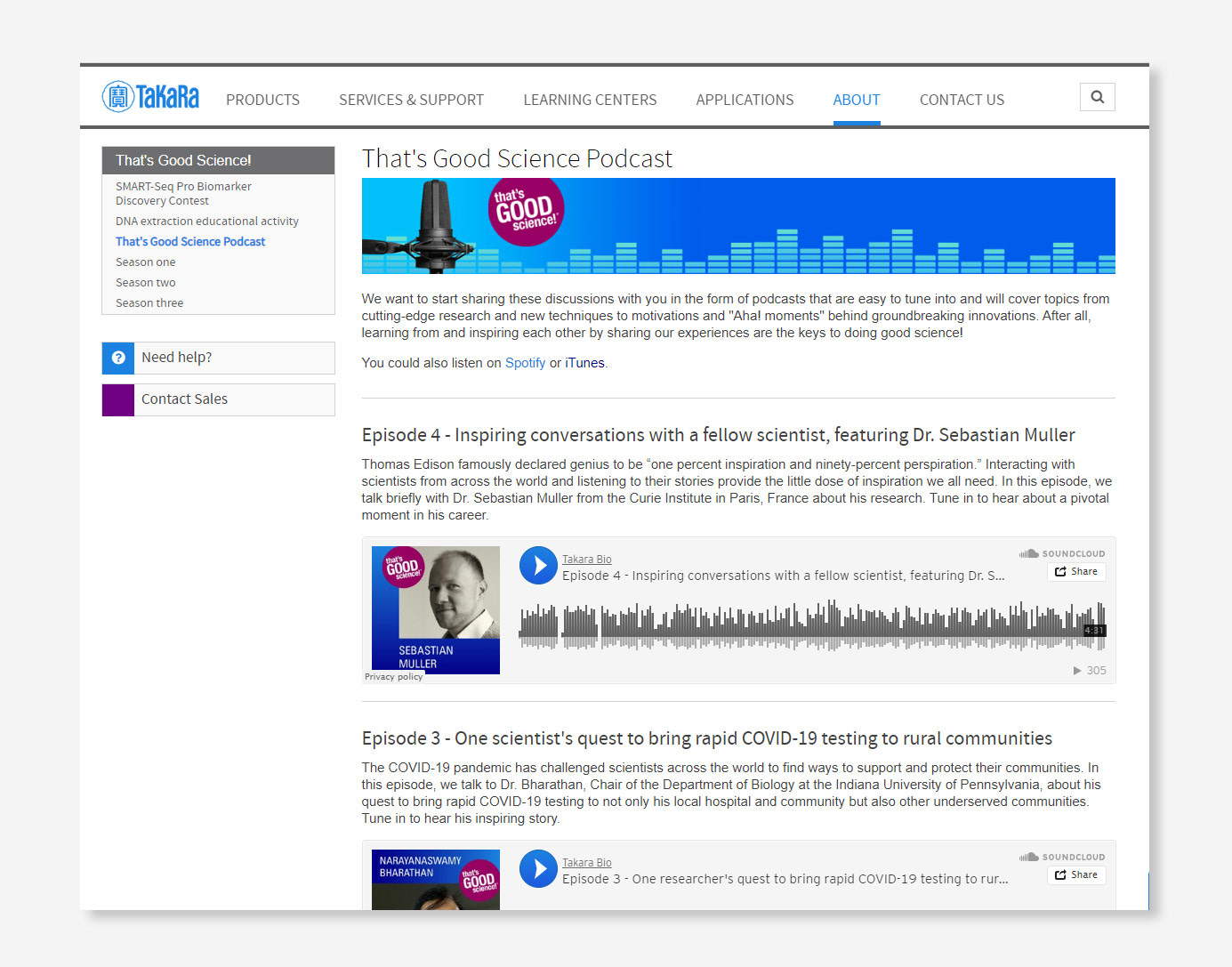Select the About menu item
The image size is (1232, 967).
(857, 100)
